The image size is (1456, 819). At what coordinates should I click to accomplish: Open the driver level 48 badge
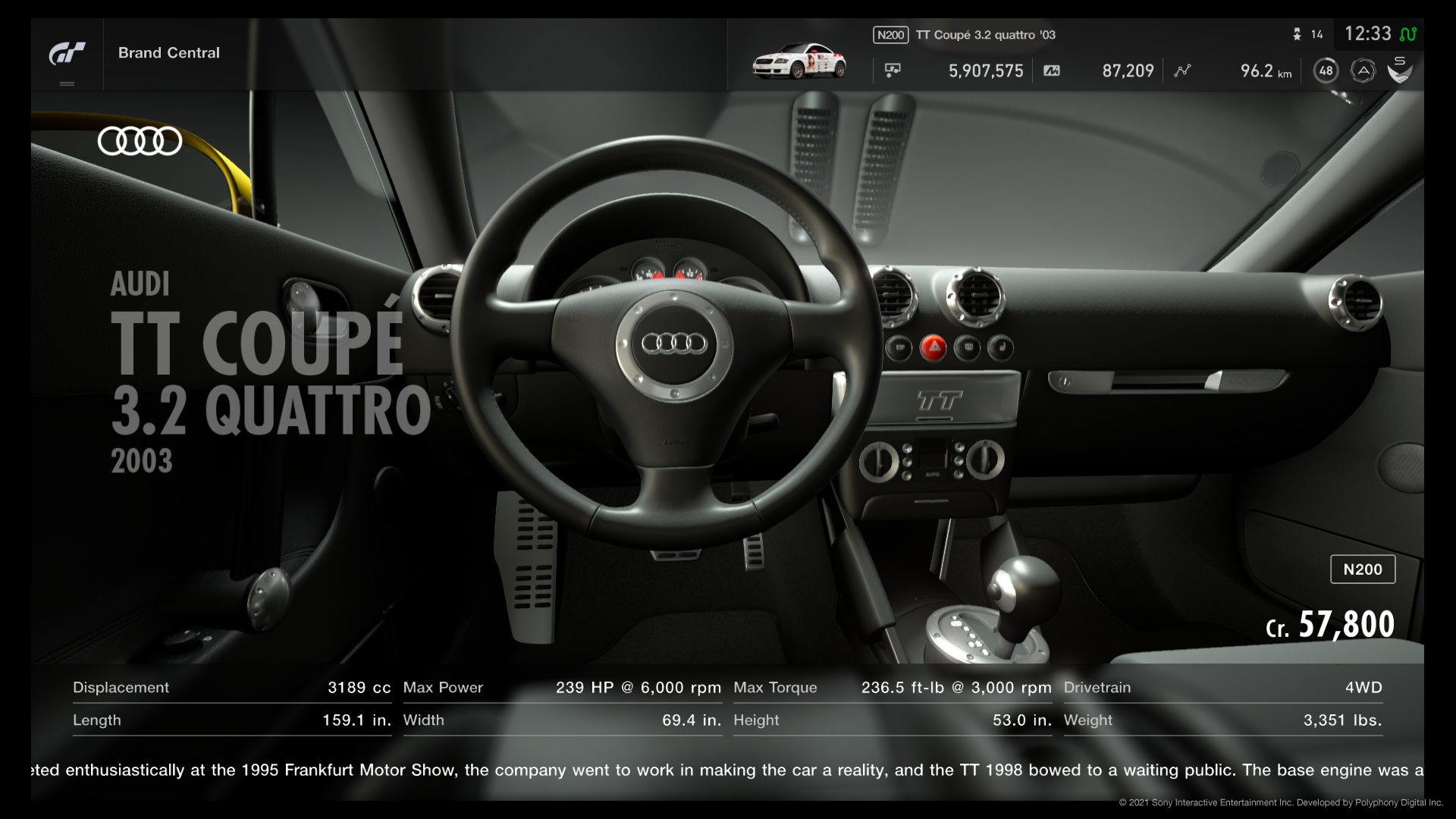(1326, 71)
